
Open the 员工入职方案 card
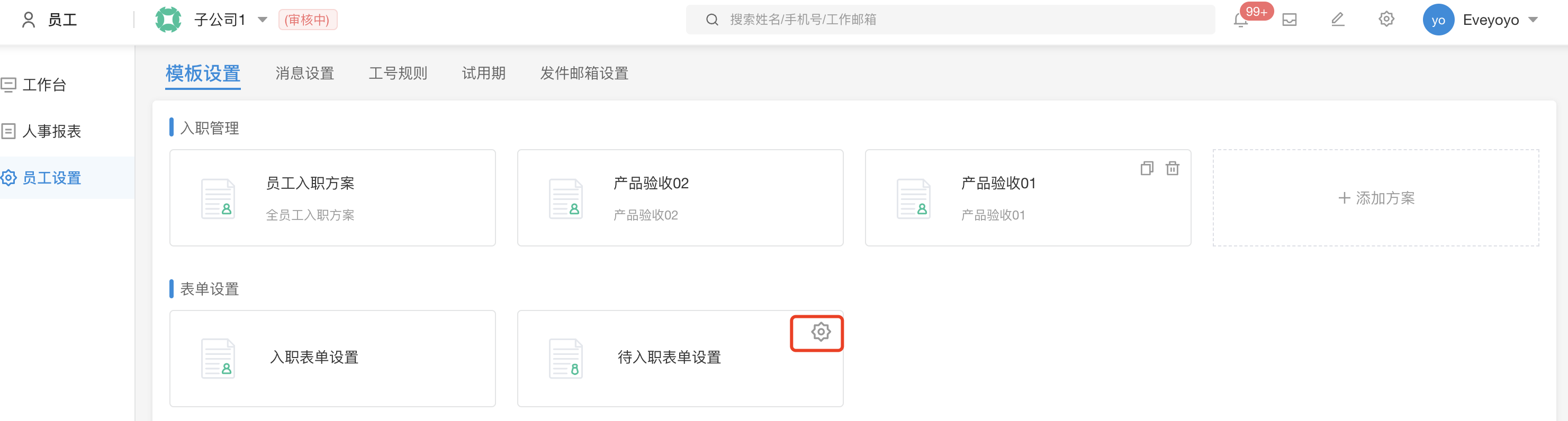[x=332, y=198]
